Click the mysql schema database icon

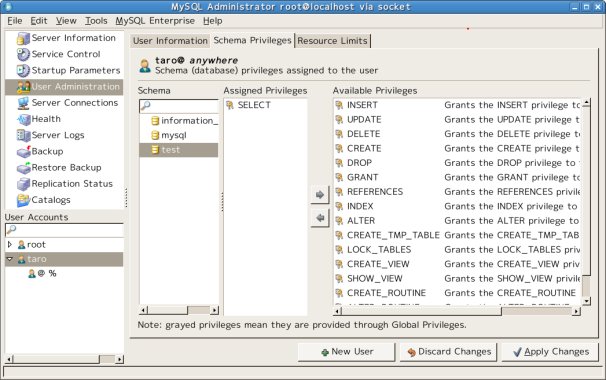(155, 135)
